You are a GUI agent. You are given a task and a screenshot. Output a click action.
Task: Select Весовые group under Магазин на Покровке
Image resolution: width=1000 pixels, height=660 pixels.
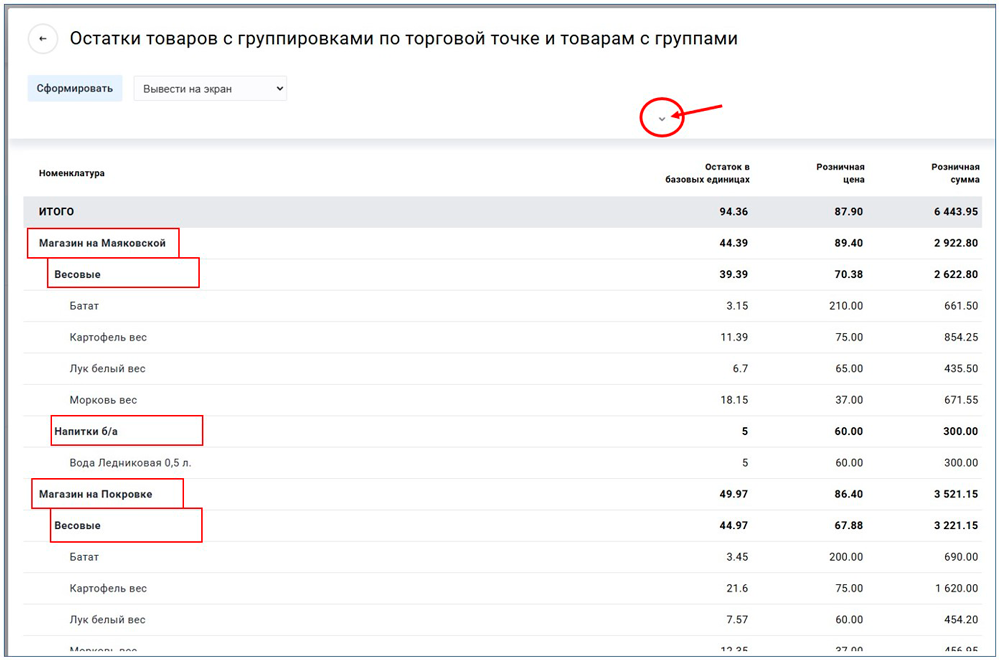point(78,525)
